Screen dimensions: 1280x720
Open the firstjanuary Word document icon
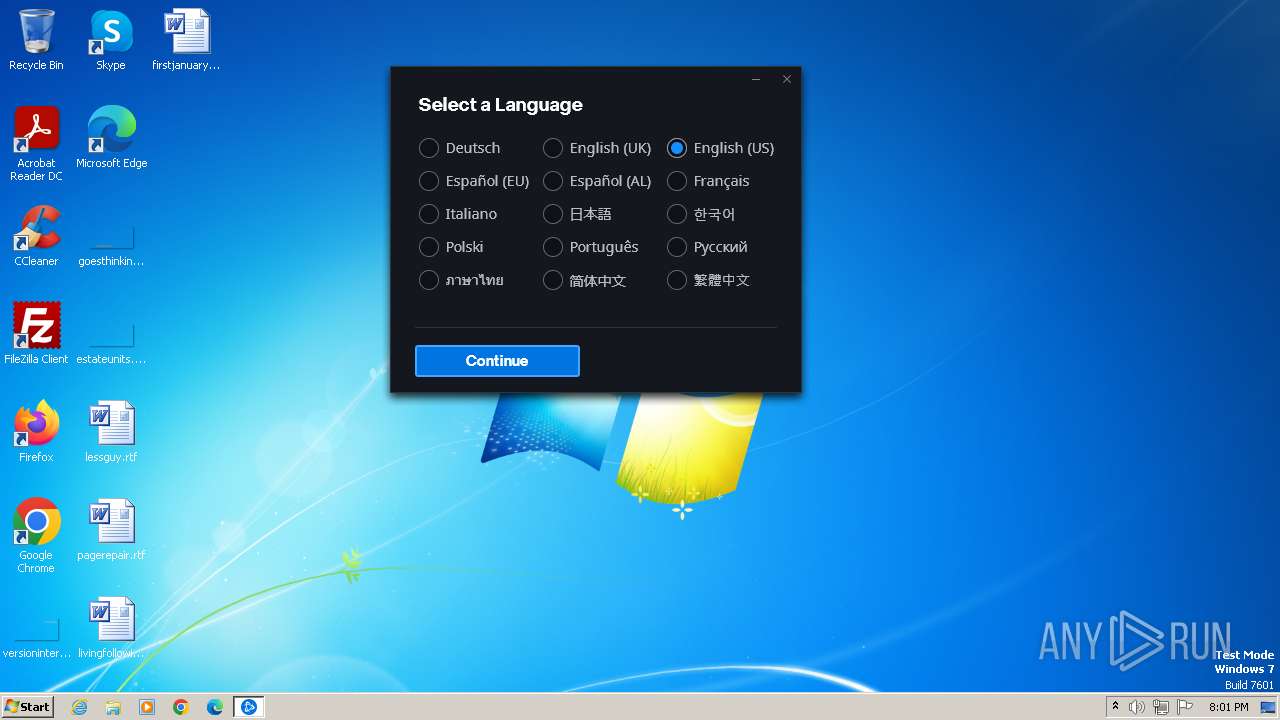tap(186, 41)
